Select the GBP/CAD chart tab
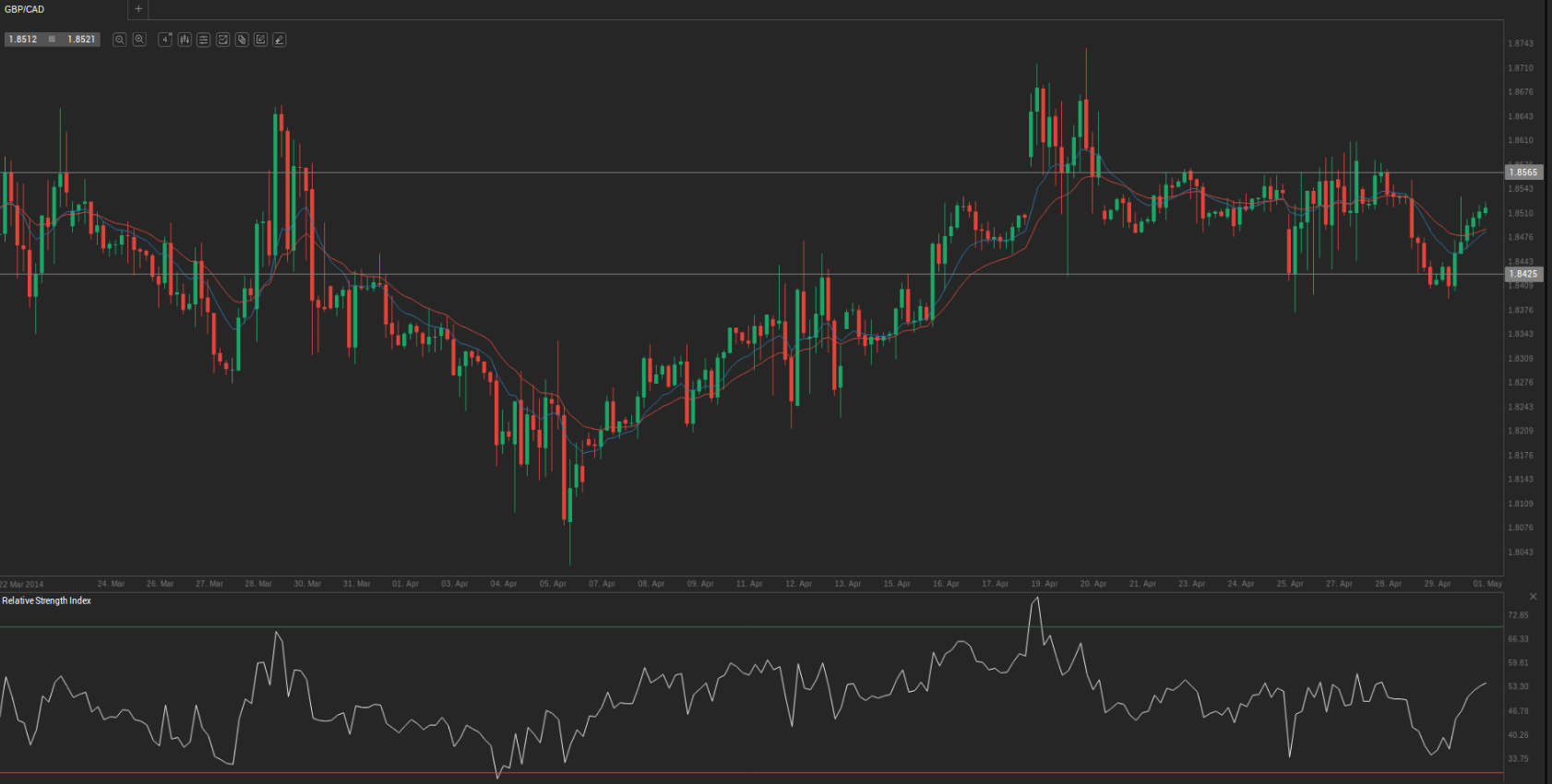The image size is (1552, 784). pos(25,9)
